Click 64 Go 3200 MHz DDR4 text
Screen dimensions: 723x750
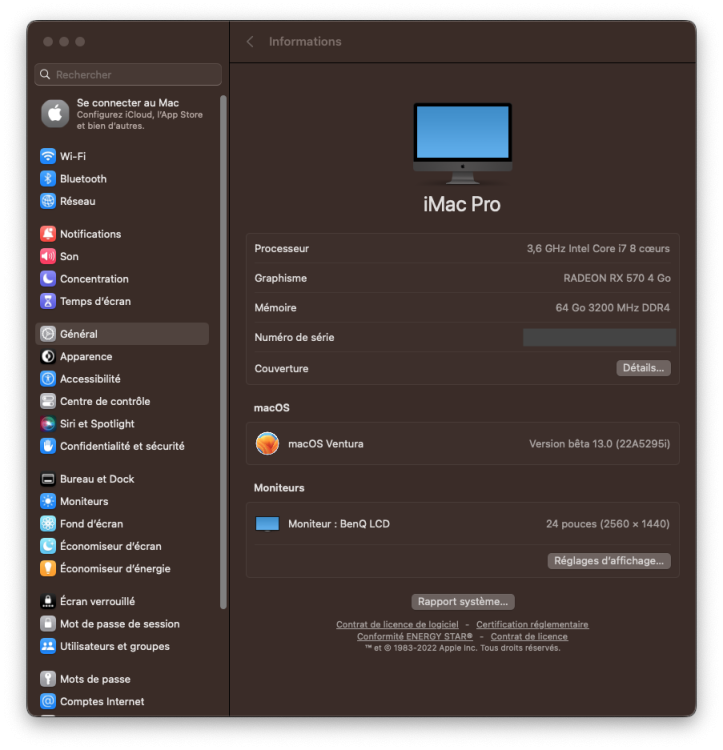point(613,308)
